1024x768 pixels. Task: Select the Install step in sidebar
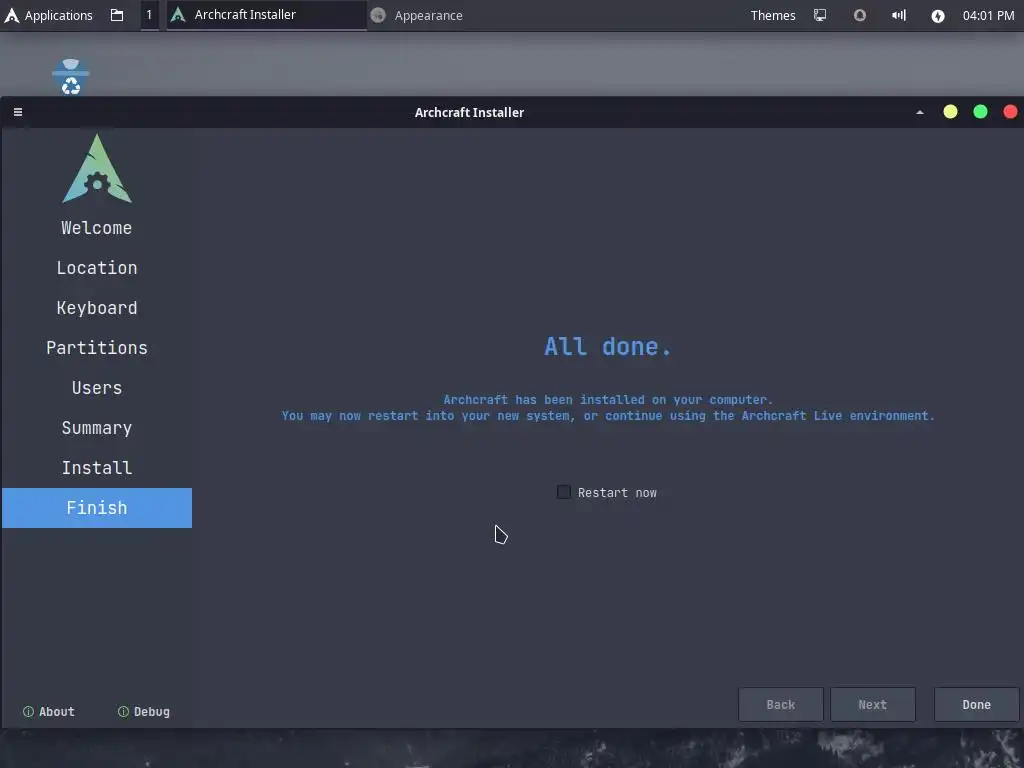pyautogui.click(x=97, y=468)
